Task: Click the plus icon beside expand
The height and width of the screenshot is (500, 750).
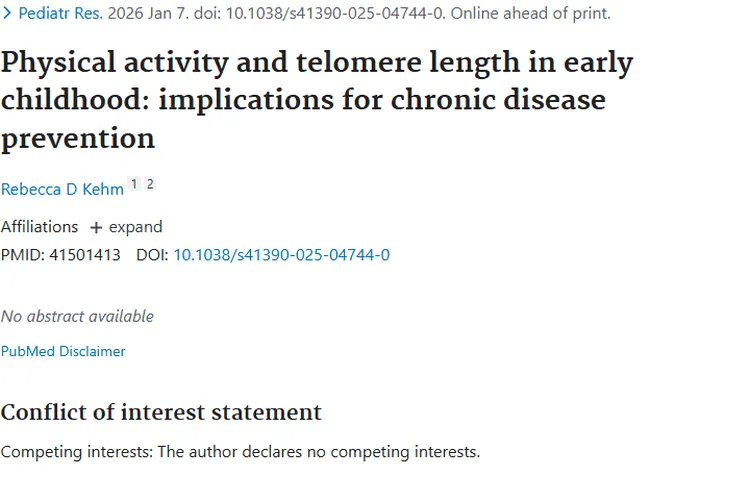Action: (x=96, y=227)
